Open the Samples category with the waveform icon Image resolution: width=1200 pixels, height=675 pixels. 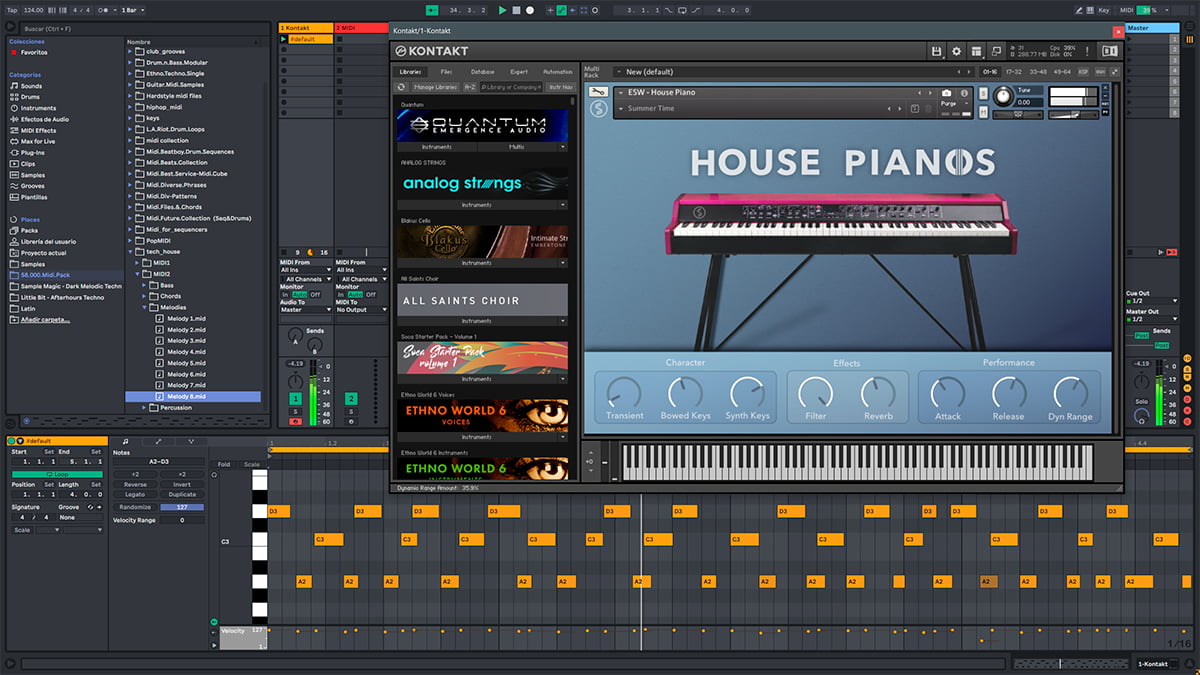[32, 175]
